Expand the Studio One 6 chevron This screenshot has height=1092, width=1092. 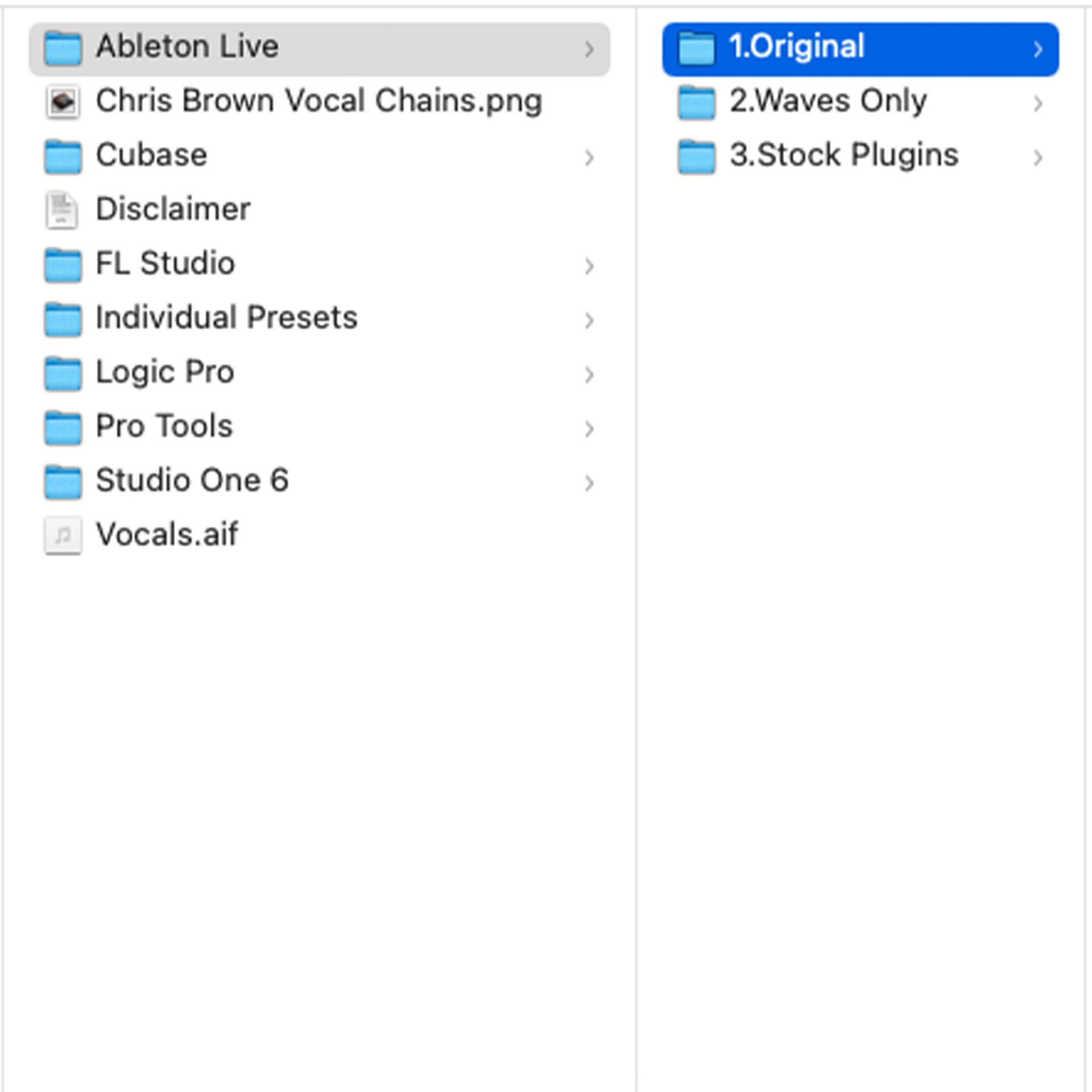click(x=589, y=483)
